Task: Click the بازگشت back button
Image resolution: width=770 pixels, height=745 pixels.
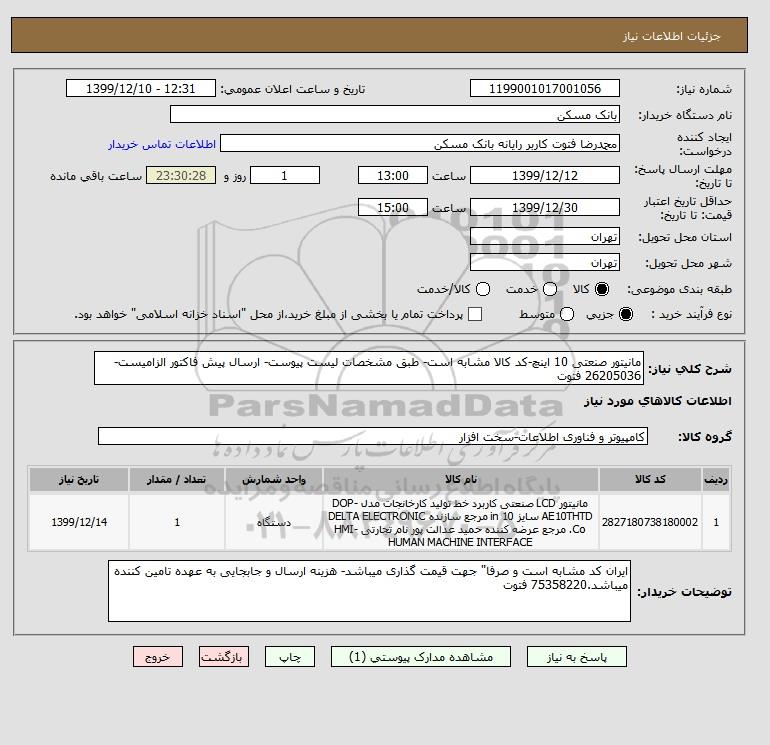Action: 224,657
